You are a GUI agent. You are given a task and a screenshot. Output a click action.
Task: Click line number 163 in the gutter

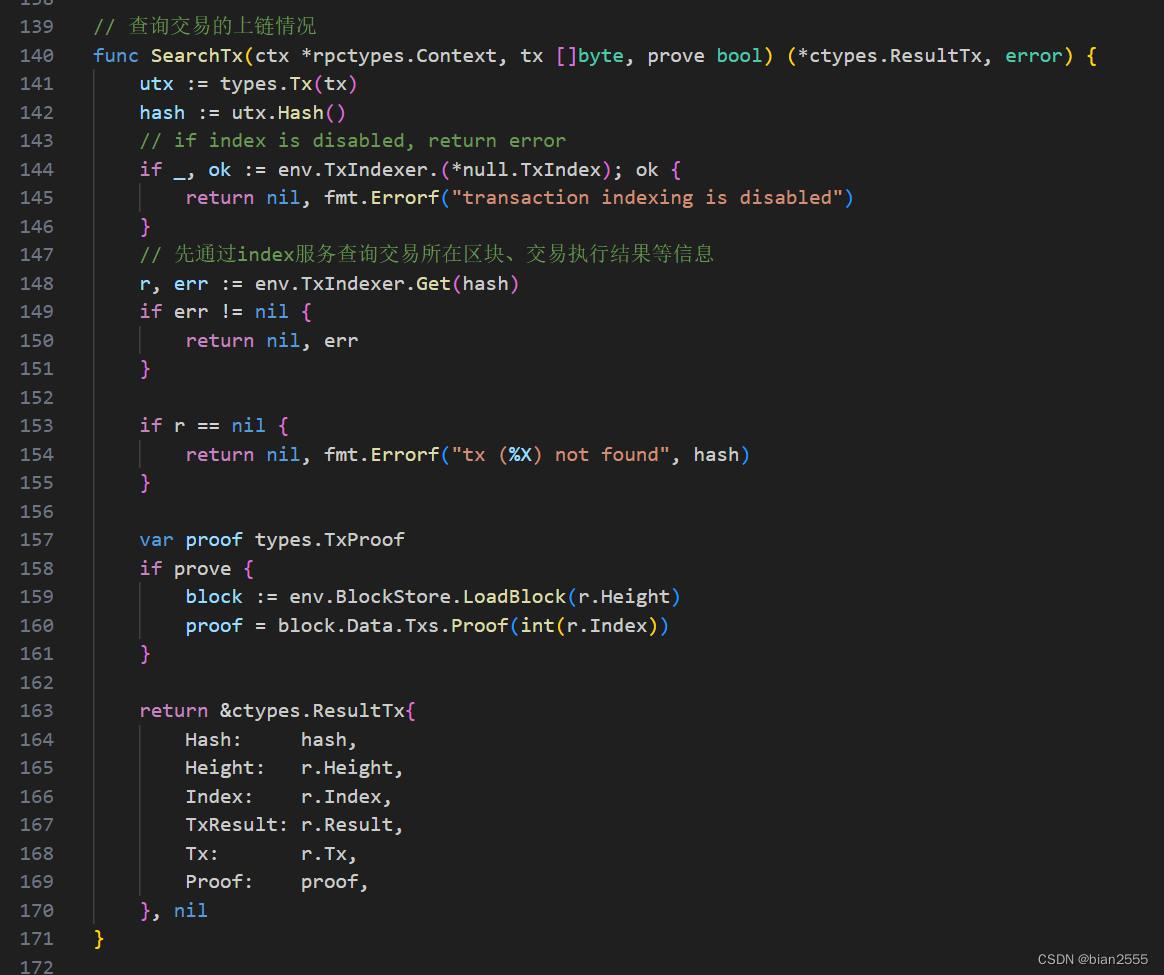click(36, 711)
